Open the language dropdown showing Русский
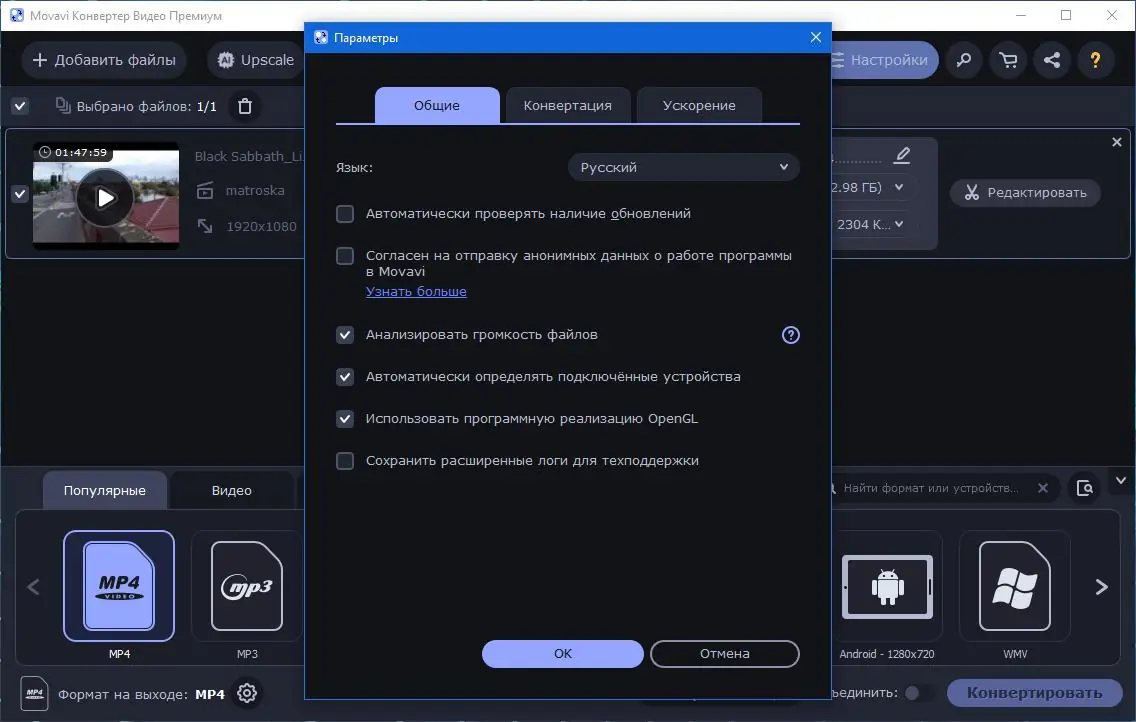This screenshot has width=1136, height=722. [684, 167]
